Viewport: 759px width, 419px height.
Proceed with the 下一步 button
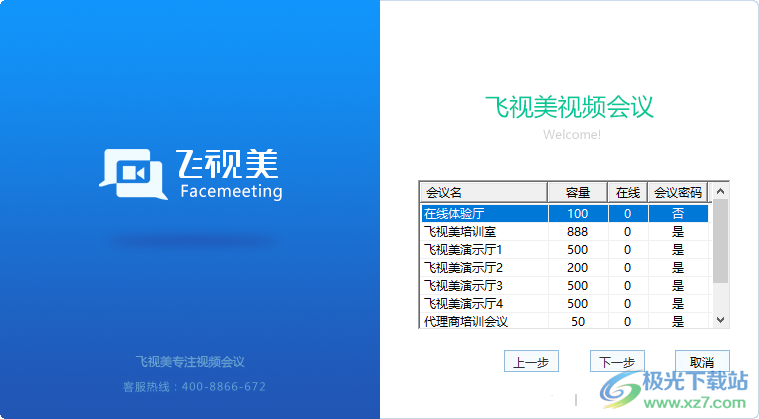617,362
